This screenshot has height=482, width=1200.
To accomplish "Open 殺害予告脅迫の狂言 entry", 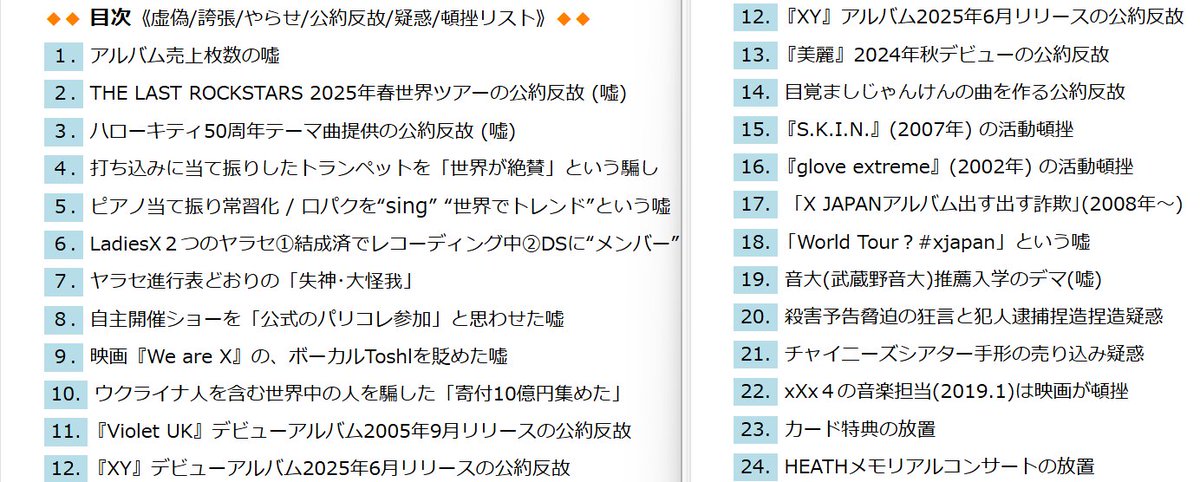I will pyautogui.click(x=973, y=316).
